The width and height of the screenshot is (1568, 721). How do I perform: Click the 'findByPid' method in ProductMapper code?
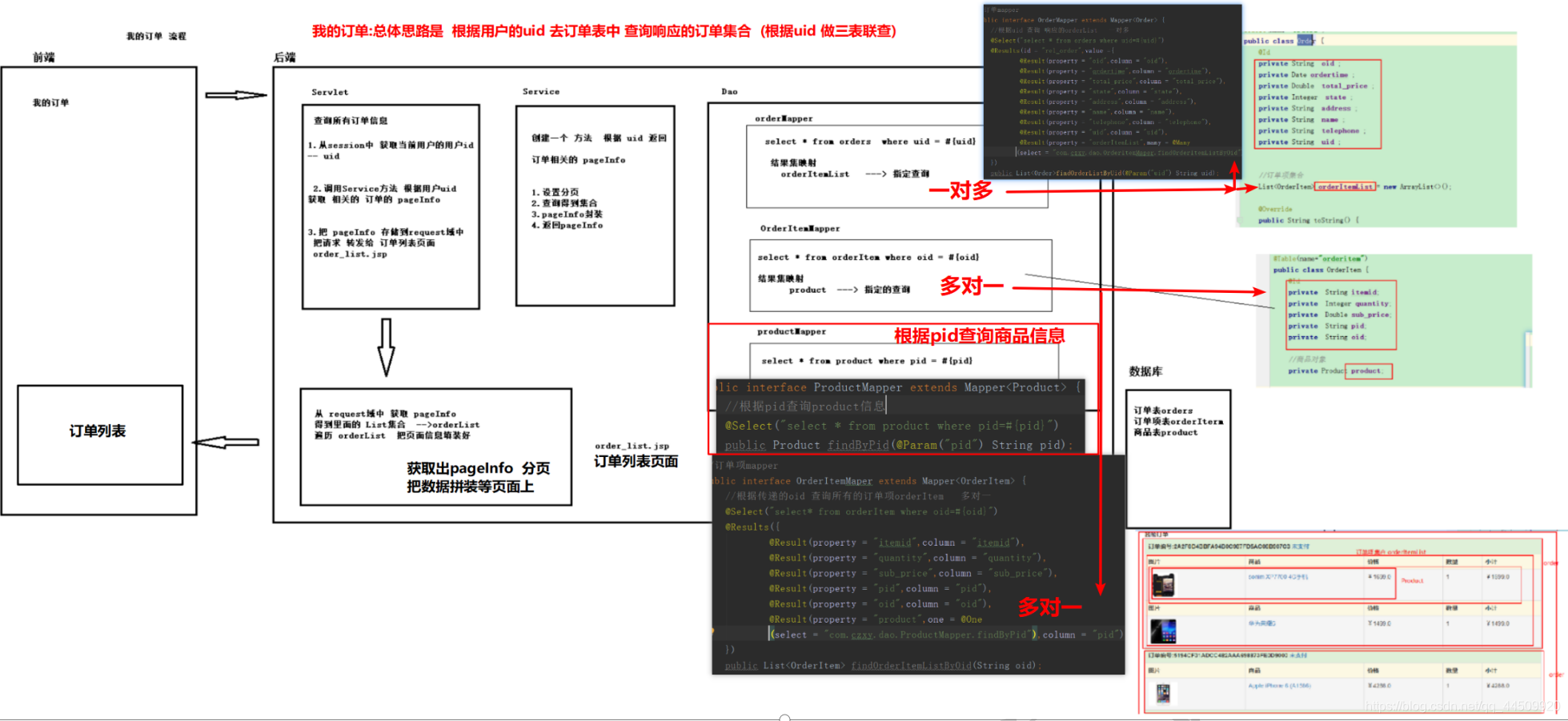[858, 445]
